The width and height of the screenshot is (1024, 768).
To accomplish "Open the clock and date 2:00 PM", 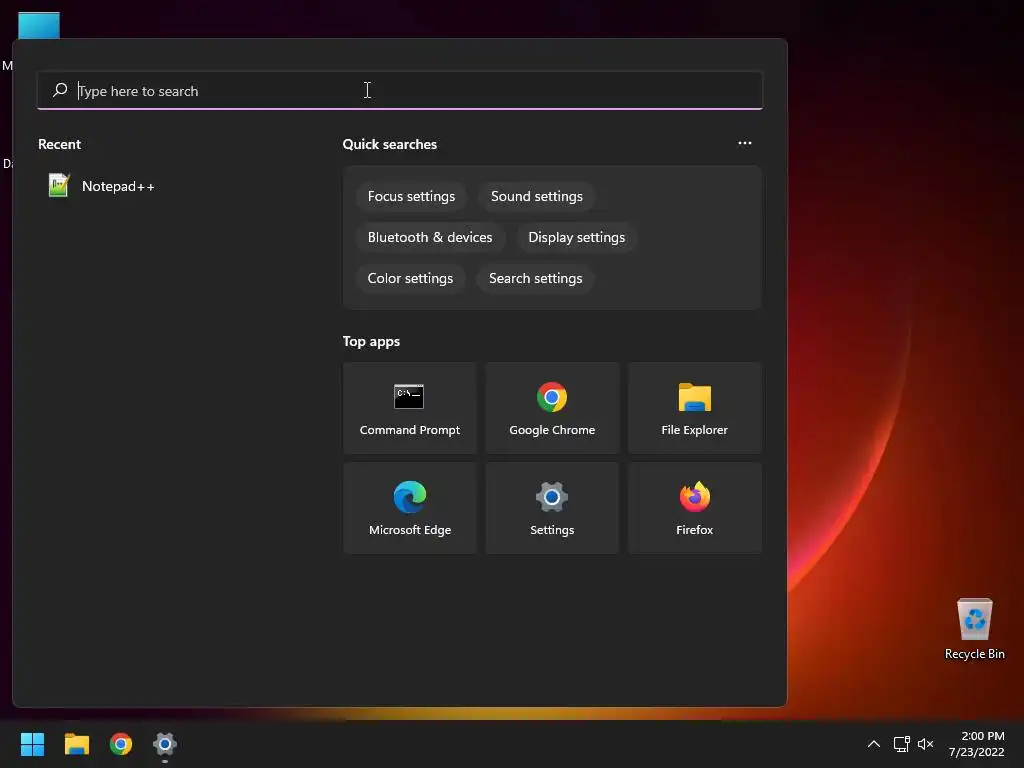I will pos(976,744).
